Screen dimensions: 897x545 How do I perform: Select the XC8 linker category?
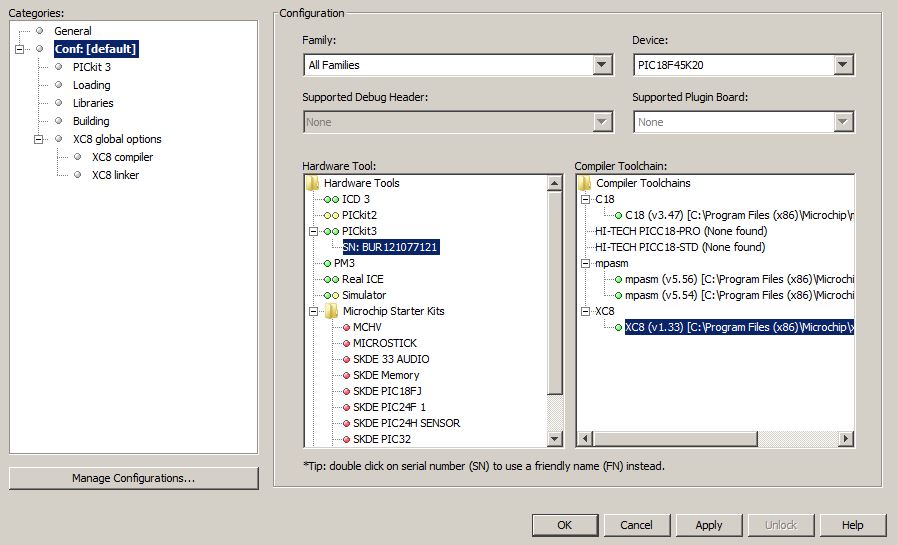[x=116, y=175]
